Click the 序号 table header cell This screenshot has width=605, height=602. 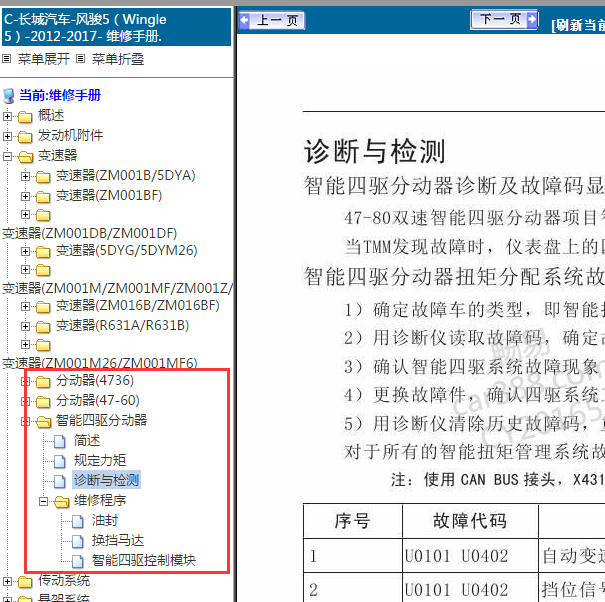[x=353, y=521]
